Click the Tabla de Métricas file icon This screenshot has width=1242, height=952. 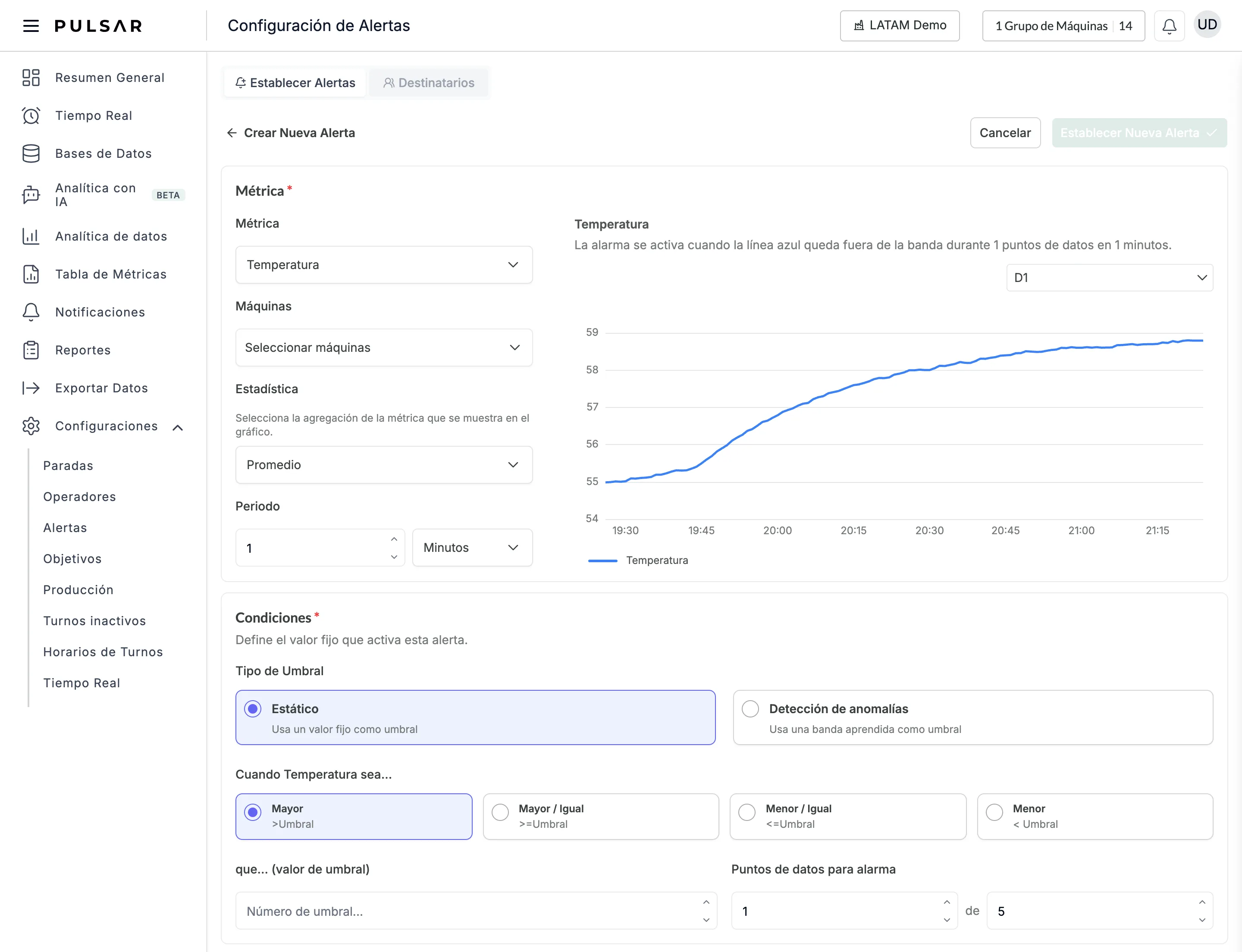tap(31, 274)
